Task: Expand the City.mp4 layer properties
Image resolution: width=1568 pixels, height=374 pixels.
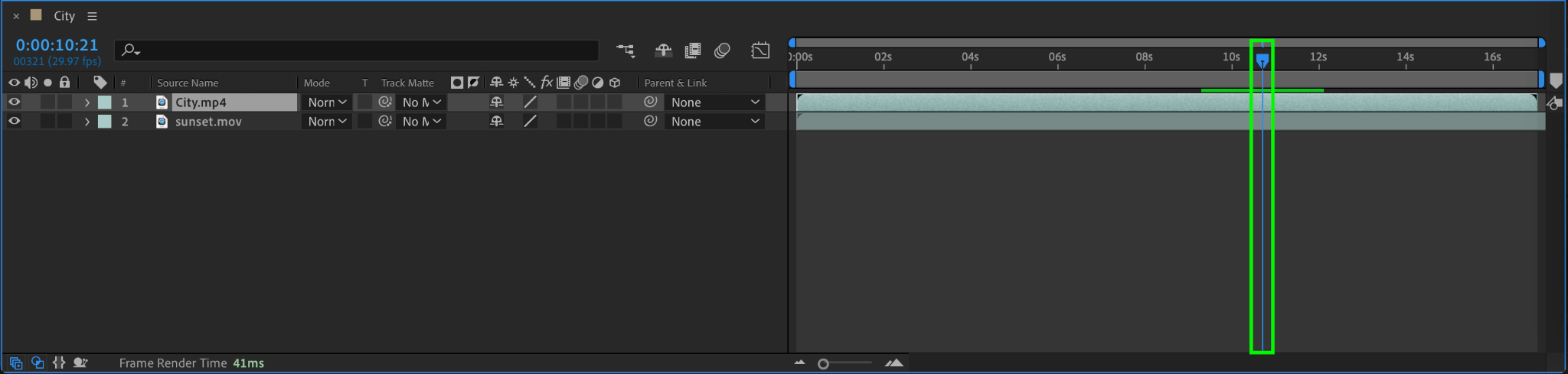Action: pyautogui.click(x=87, y=102)
